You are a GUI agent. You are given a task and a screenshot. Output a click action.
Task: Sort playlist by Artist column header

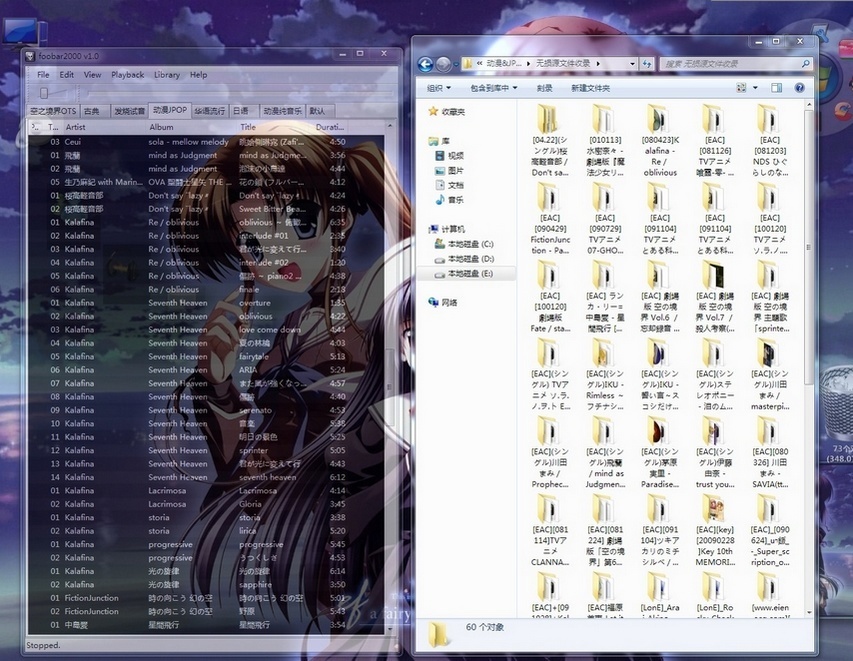click(104, 127)
